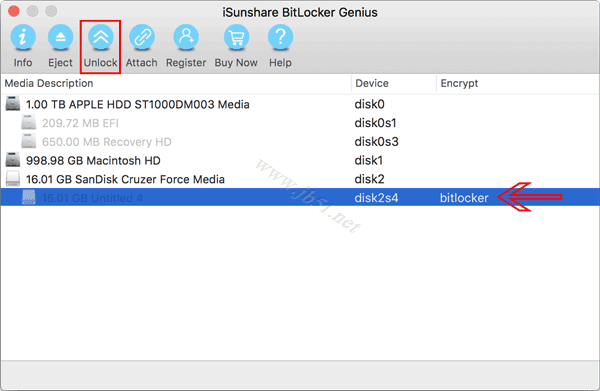600x391 pixels.
Task: Select the Unlock toolbar icon
Action: click(x=101, y=37)
